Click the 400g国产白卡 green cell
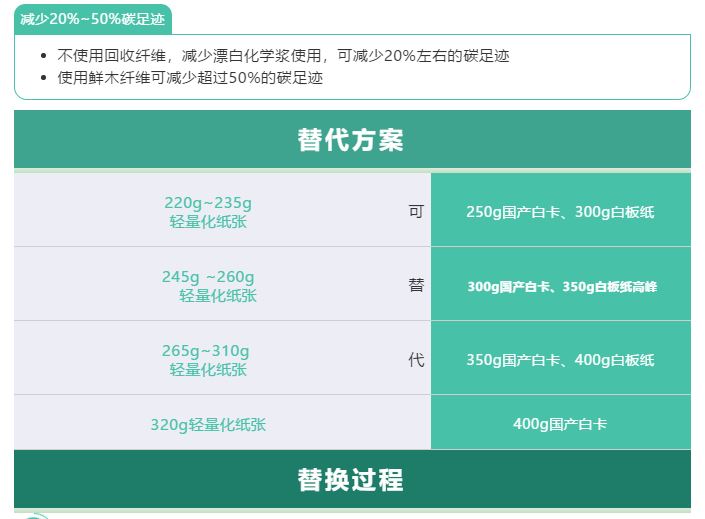 point(560,424)
